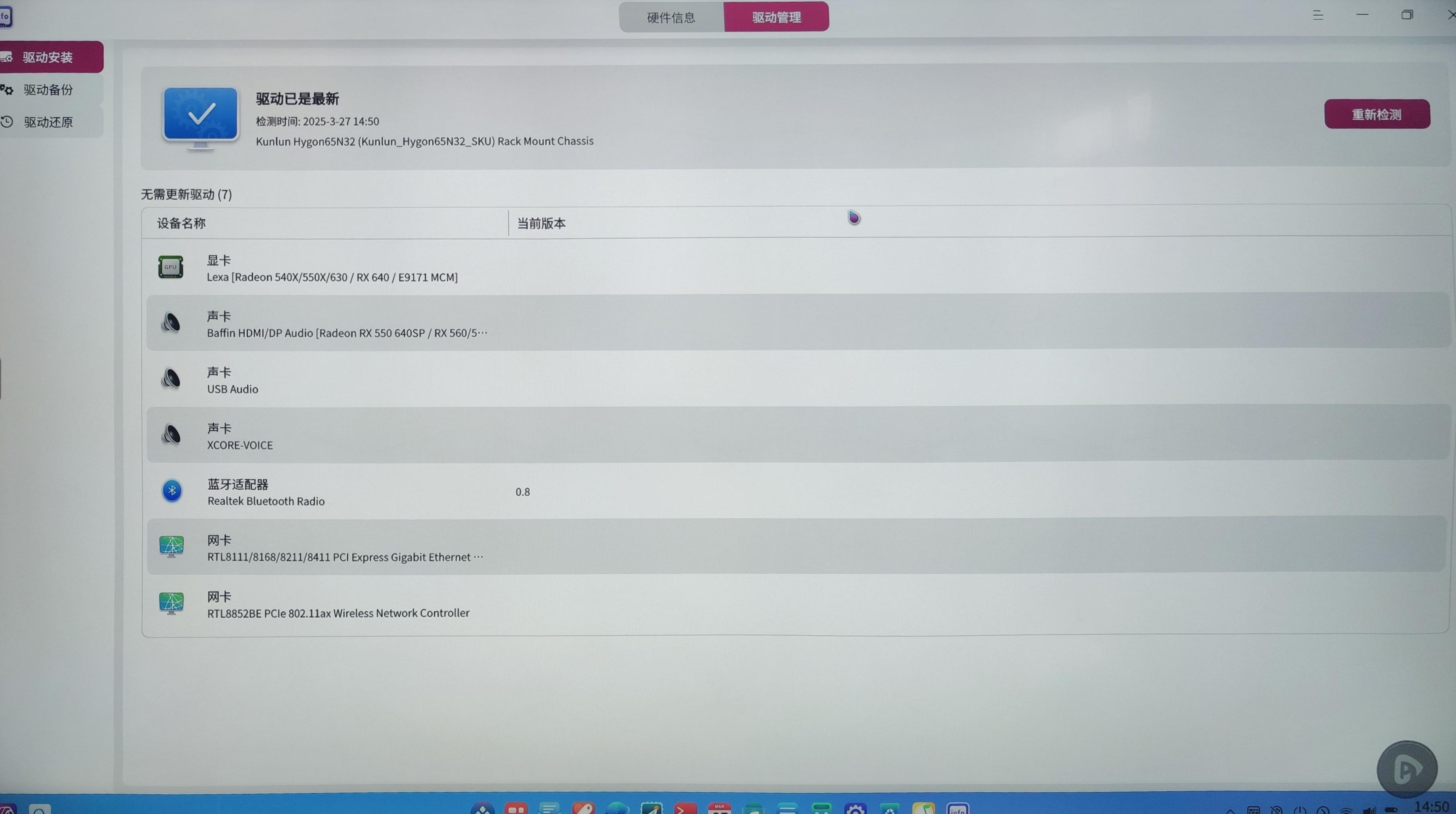Click the 检测时间: 2025-3-27 14:50 text
The height and width of the screenshot is (814, 1456).
tap(317, 121)
